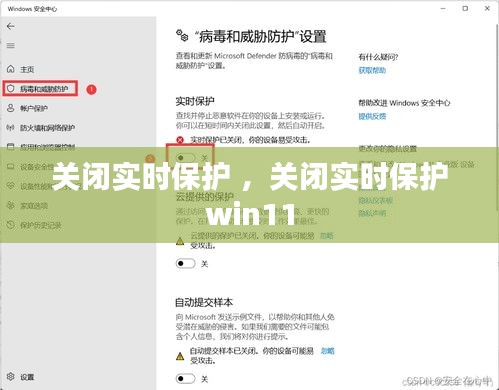Open the 获取帮助 link

point(372,70)
